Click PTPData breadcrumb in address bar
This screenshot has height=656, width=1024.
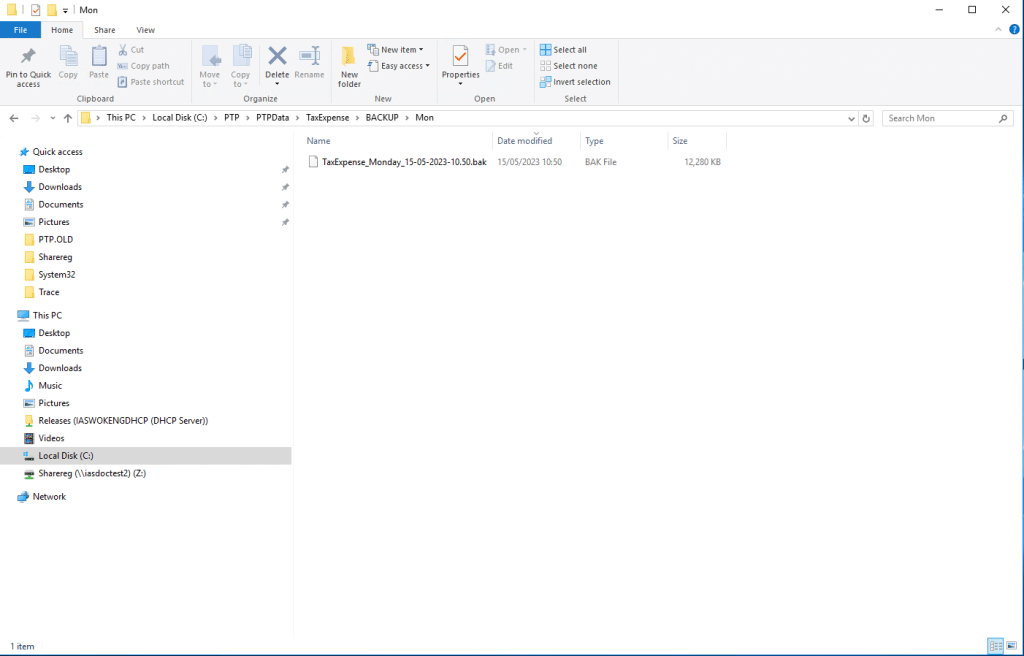click(x=272, y=118)
